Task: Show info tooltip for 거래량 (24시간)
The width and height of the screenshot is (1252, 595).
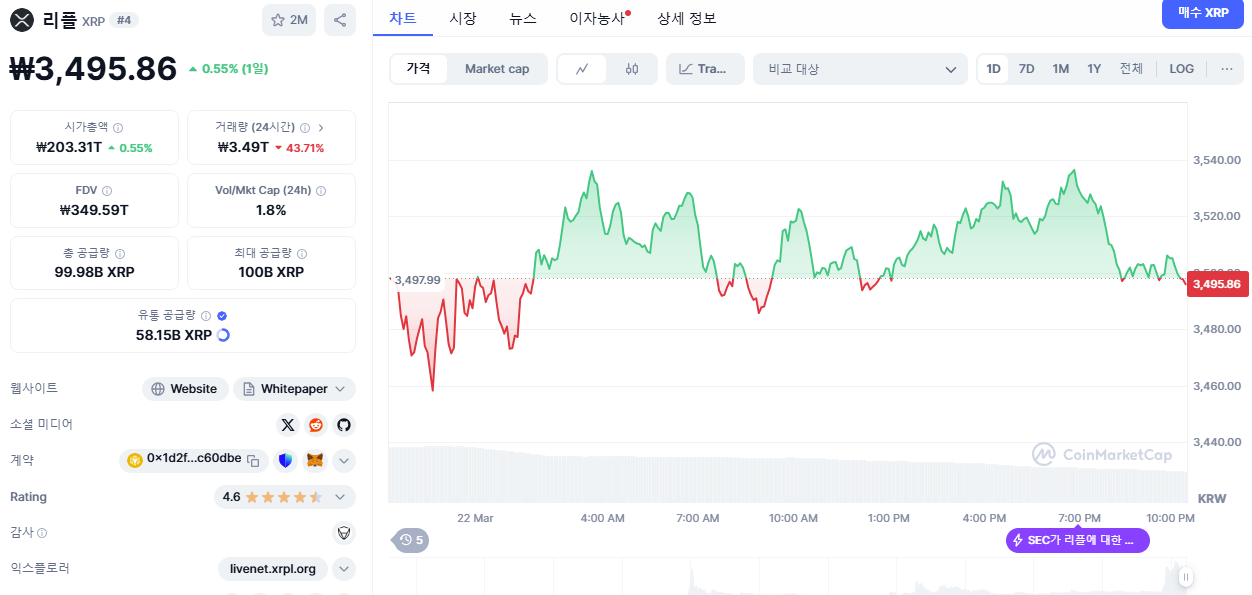Action: click(x=305, y=128)
